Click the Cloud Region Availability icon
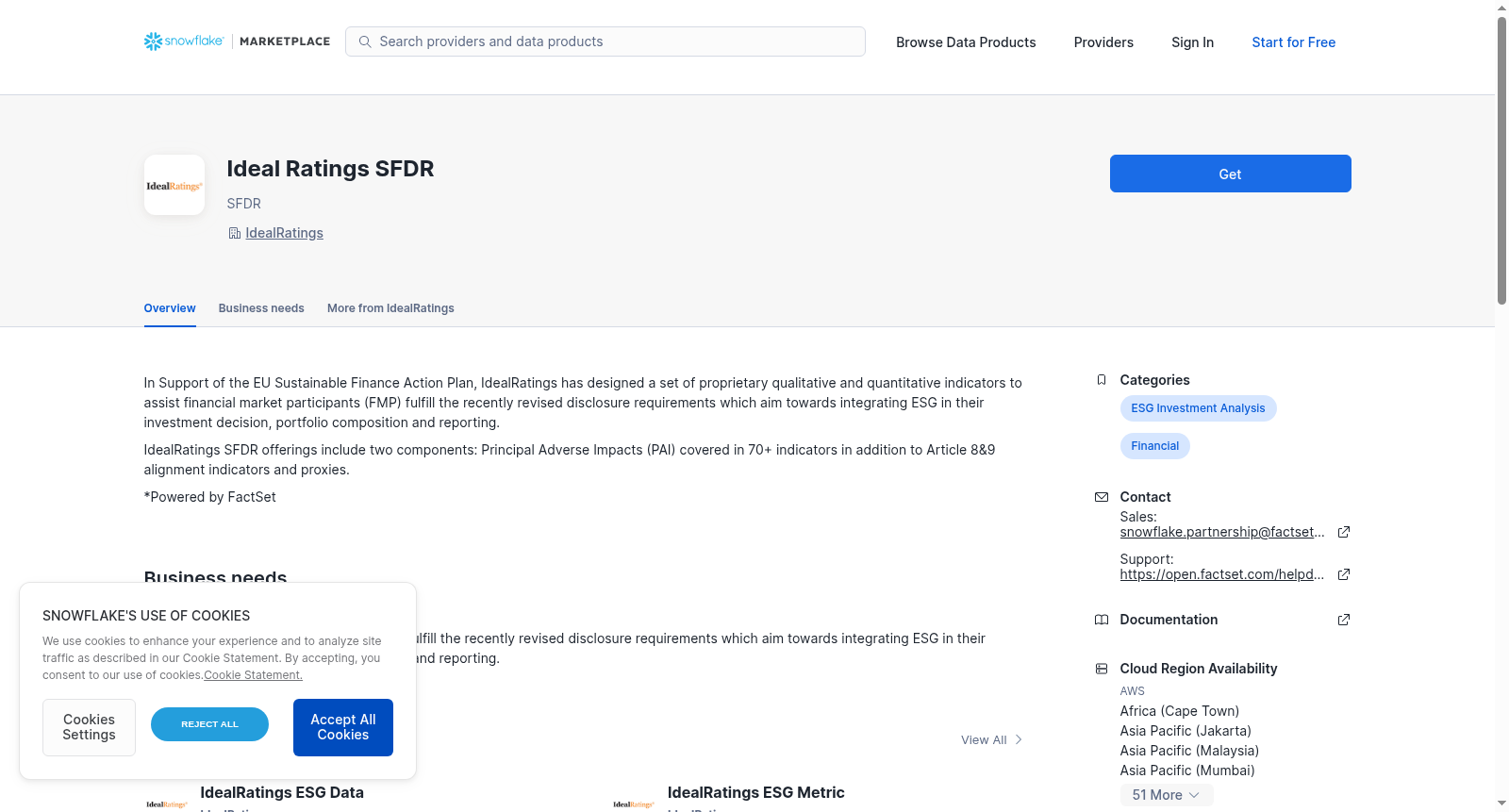Viewport: 1509px width, 812px height. point(1102,669)
